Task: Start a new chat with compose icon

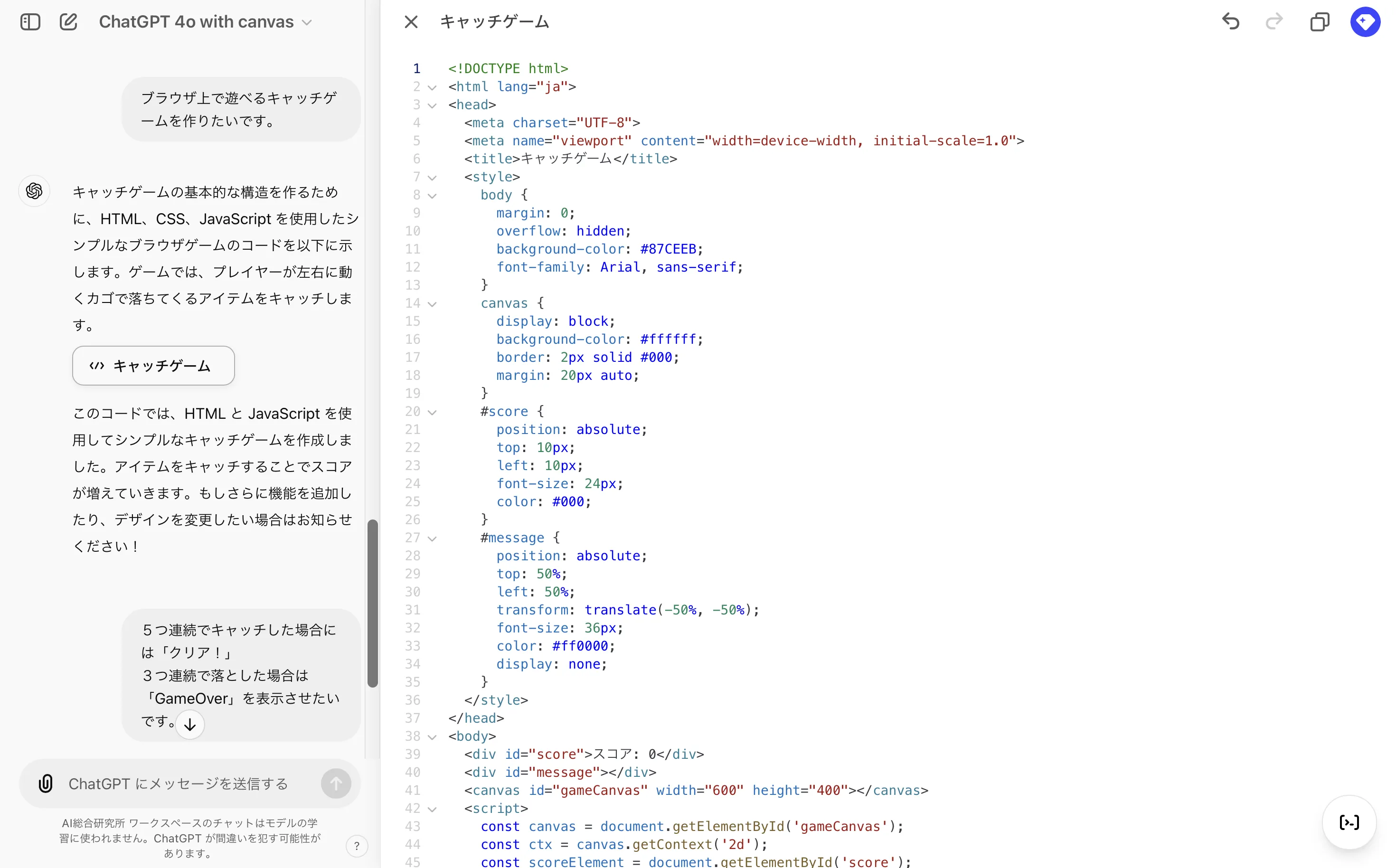Action: tap(68, 22)
